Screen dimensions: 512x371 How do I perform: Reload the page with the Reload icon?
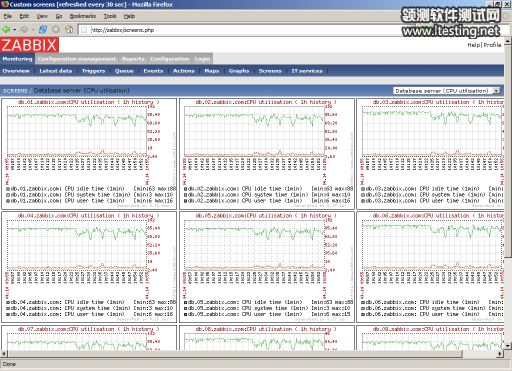tap(43, 30)
